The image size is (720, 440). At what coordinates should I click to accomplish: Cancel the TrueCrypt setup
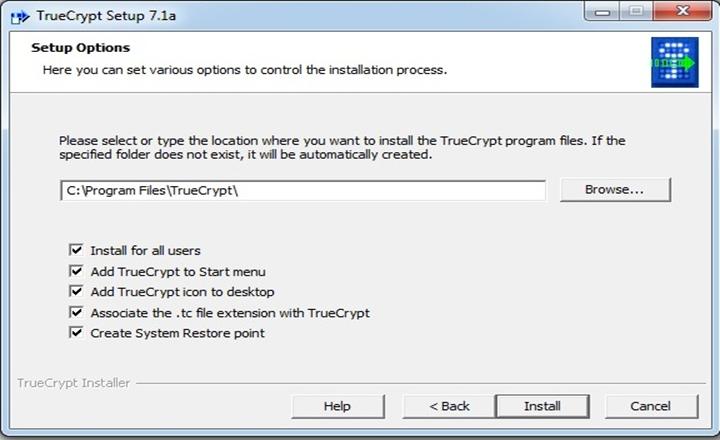click(650, 406)
